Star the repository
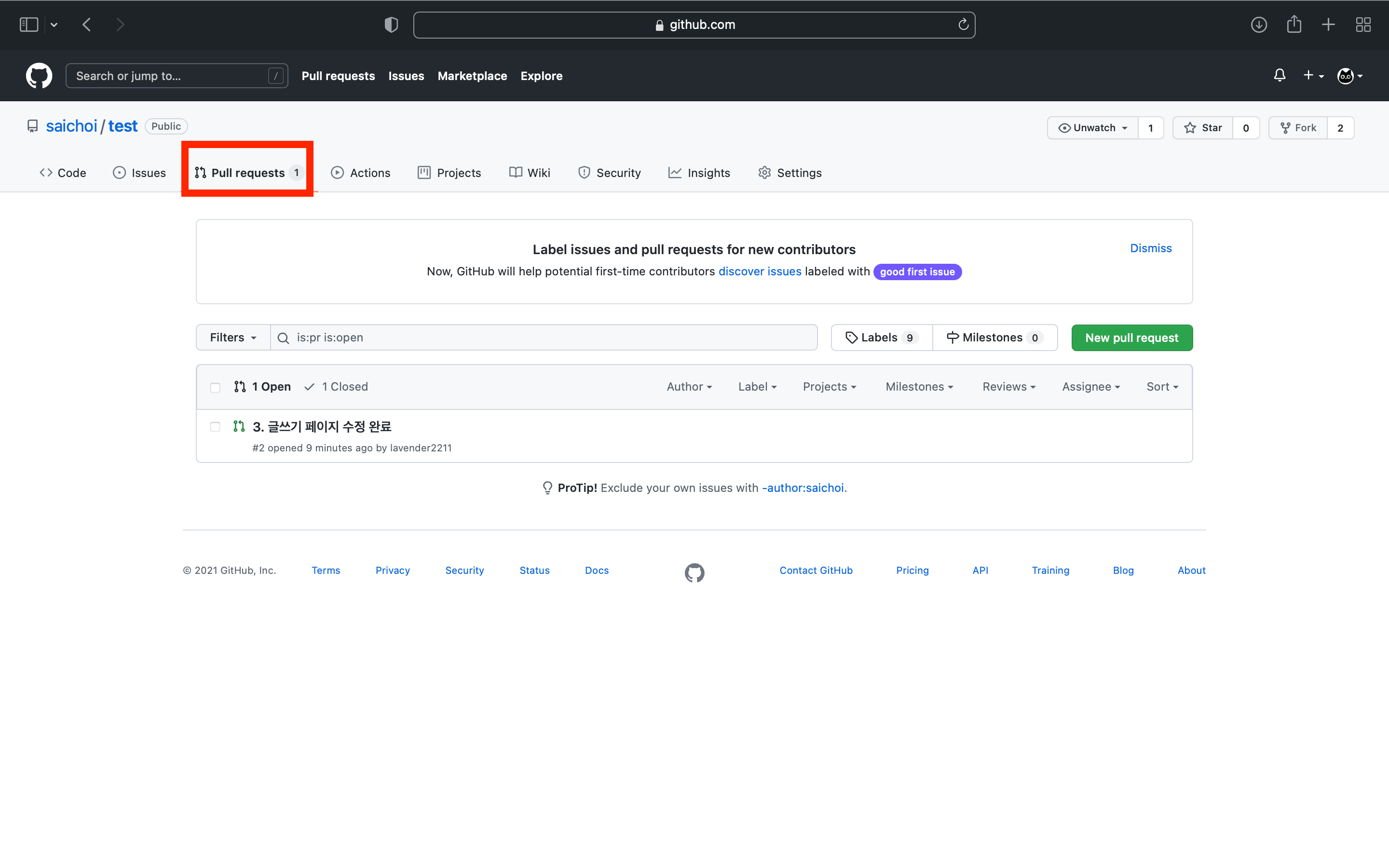 pyautogui.click(x=1203, y=127)
